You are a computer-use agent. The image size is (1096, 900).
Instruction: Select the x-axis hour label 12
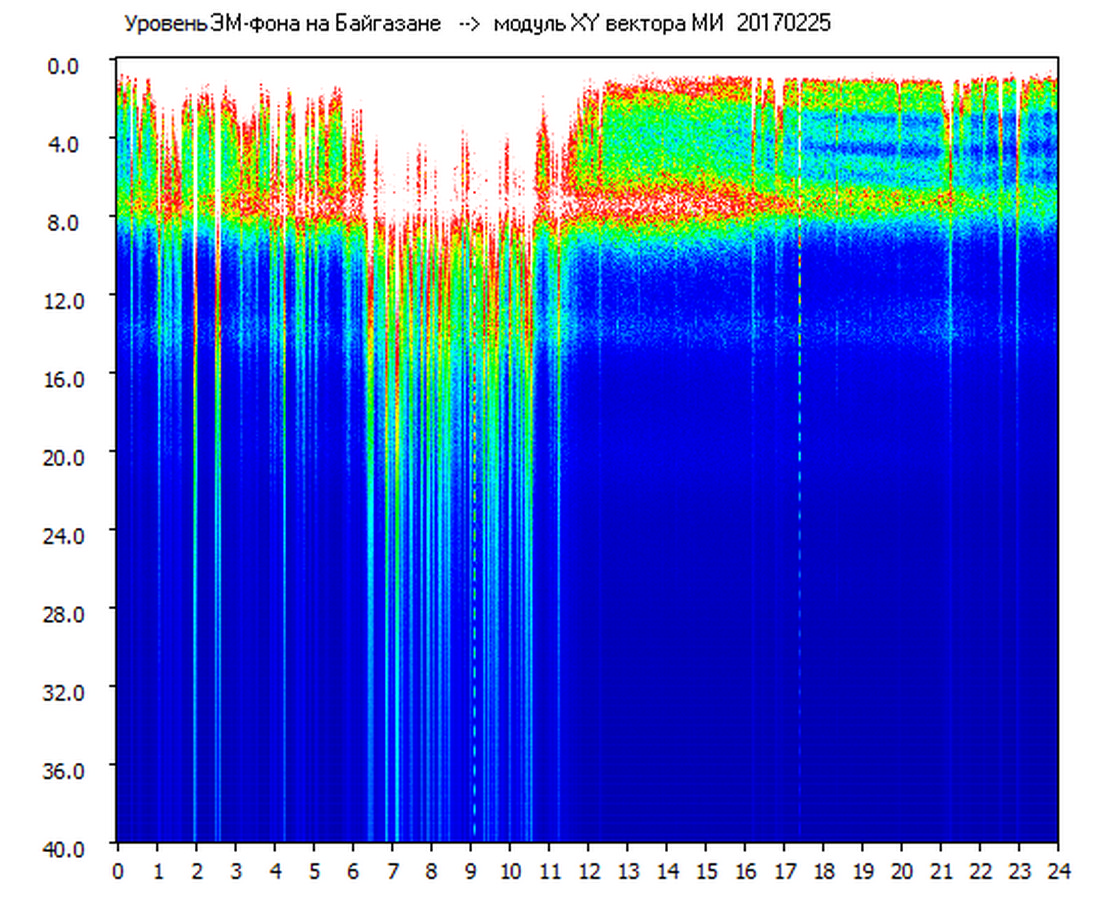click(x=588, y=871)
